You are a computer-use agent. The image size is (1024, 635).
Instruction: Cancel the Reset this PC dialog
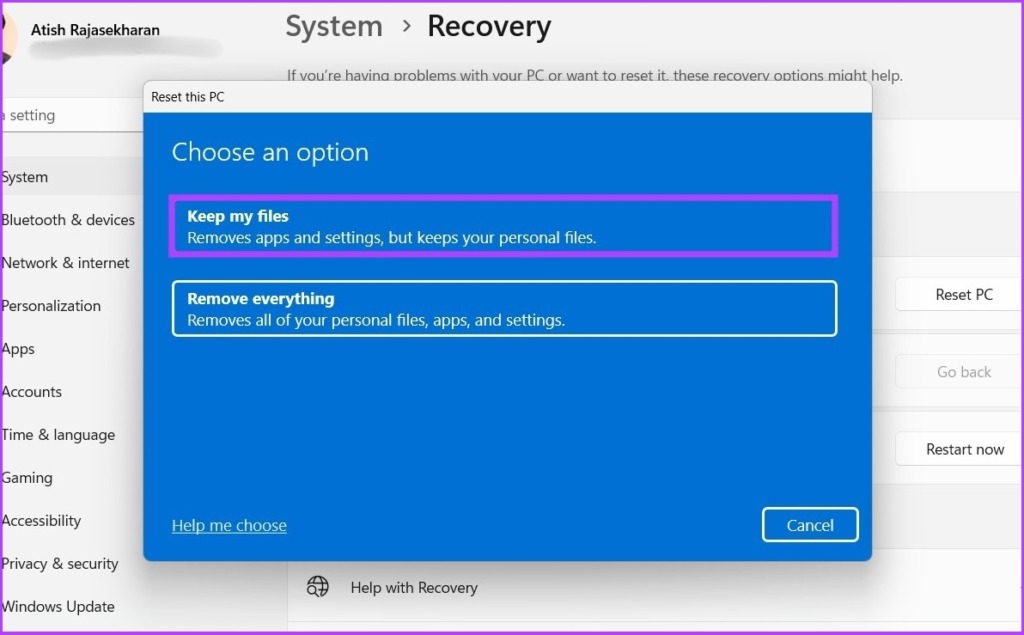810,525
